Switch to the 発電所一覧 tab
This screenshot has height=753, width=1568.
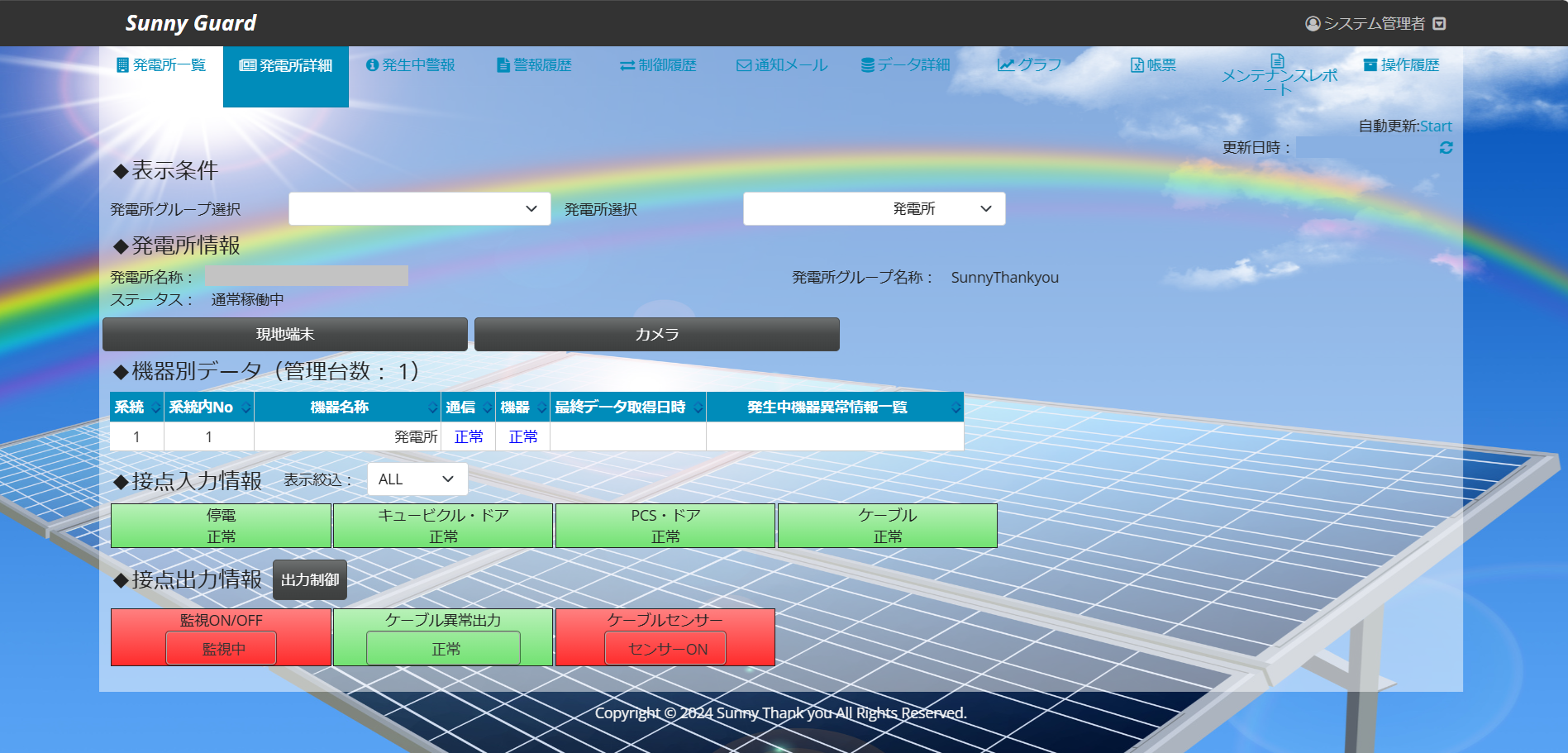(161, 65)
